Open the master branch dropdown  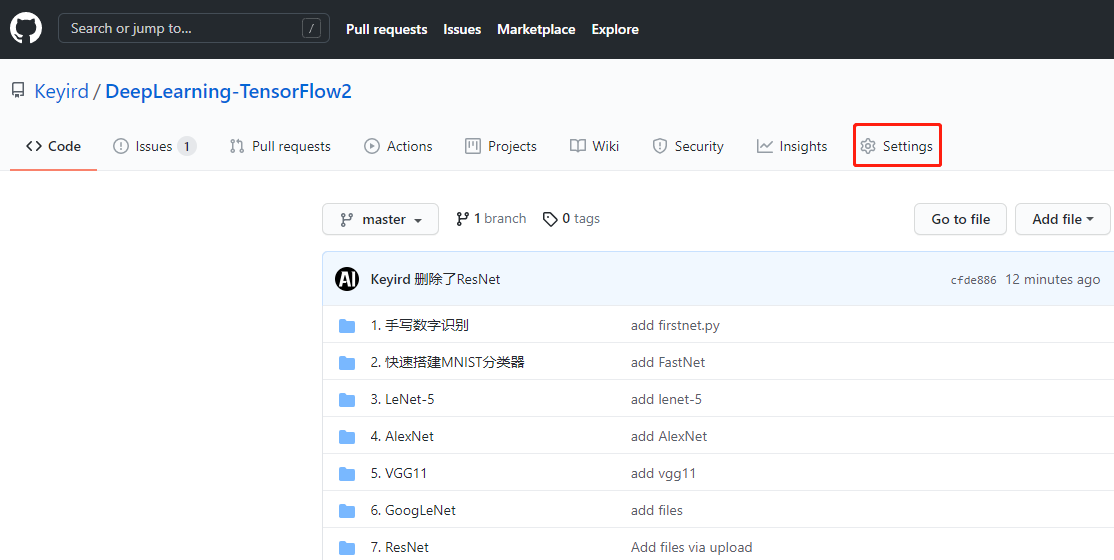click(x=380, y=219)
